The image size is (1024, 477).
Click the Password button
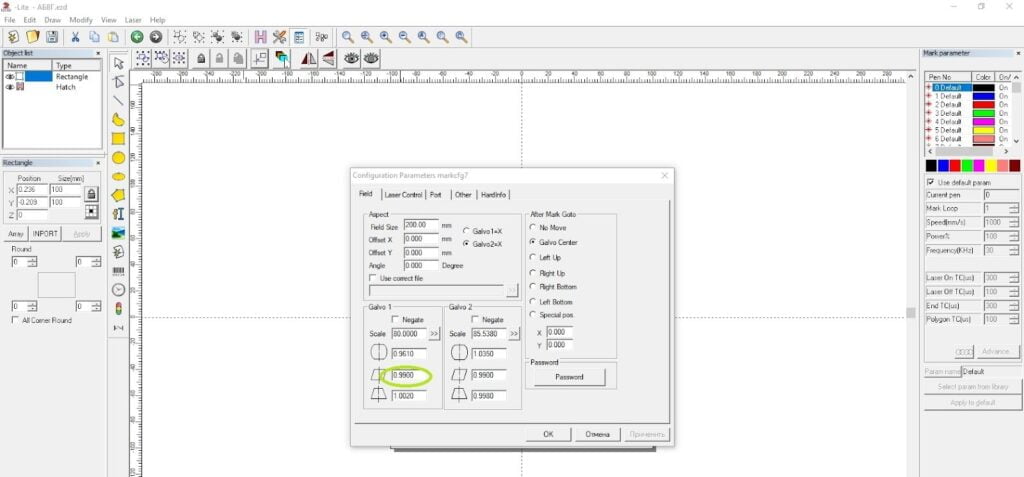pos(569,377)
